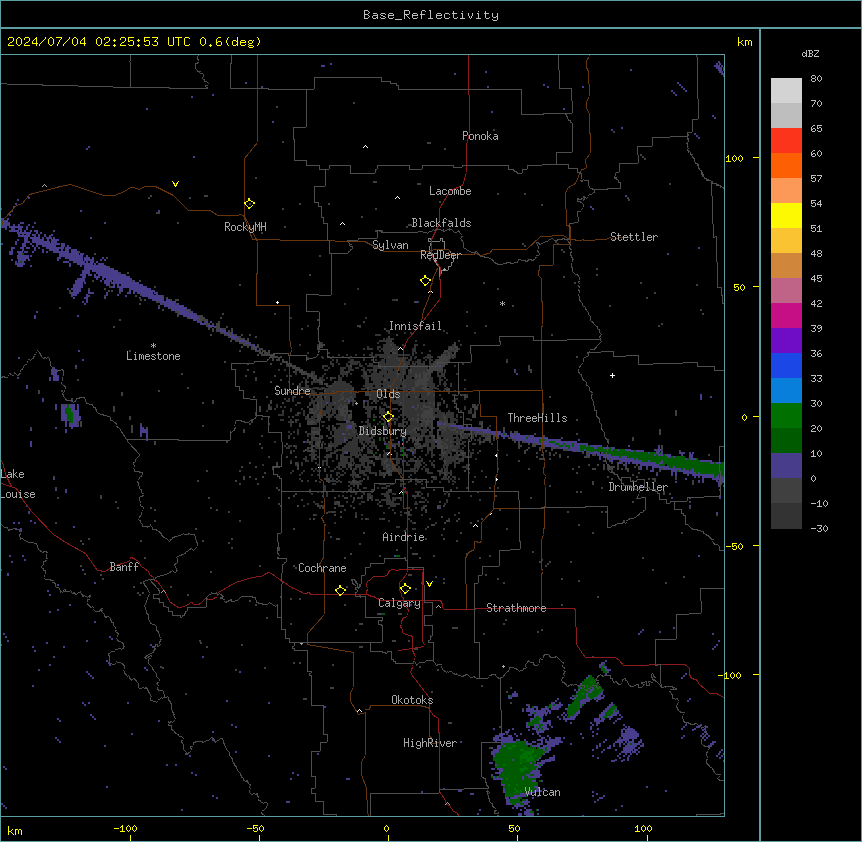This screenshot has width=862, height=842.
Task: Select the Lake Louise label
Action: pos(18,484)
